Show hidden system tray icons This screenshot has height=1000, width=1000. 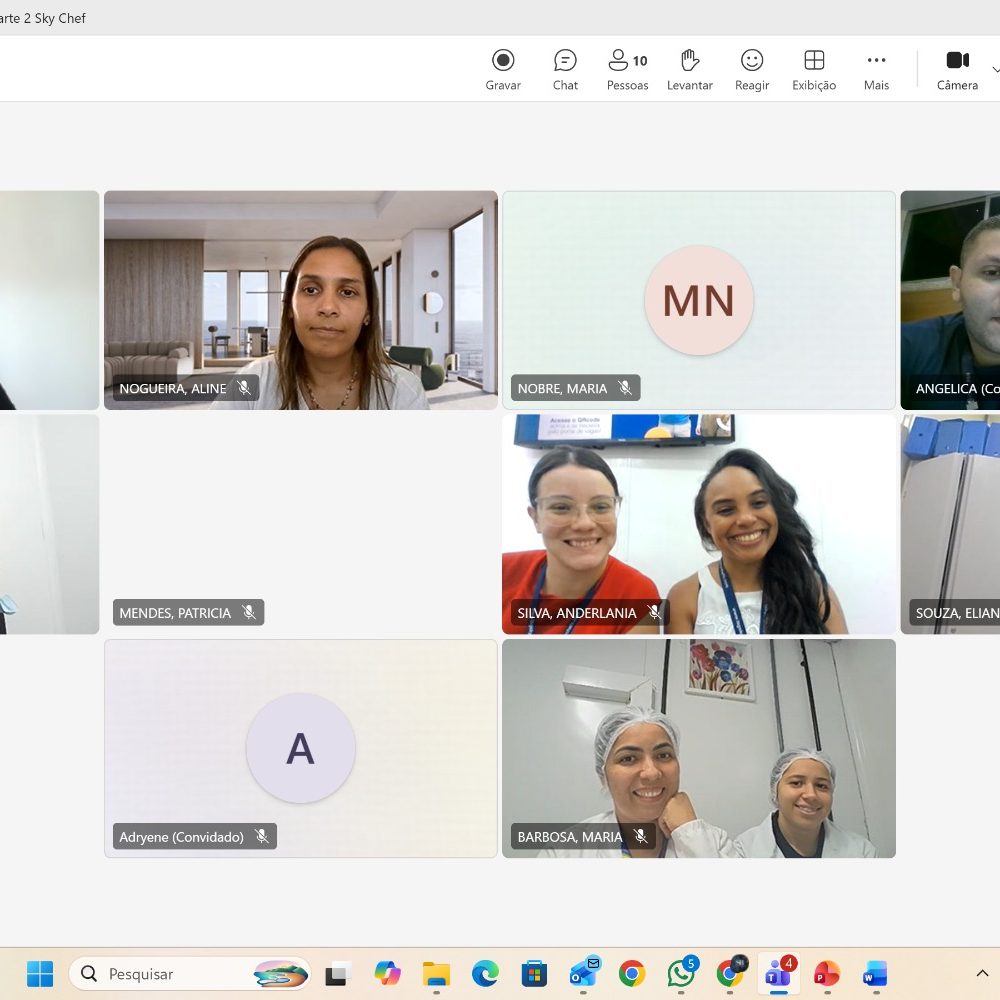[x=982, y=973]
